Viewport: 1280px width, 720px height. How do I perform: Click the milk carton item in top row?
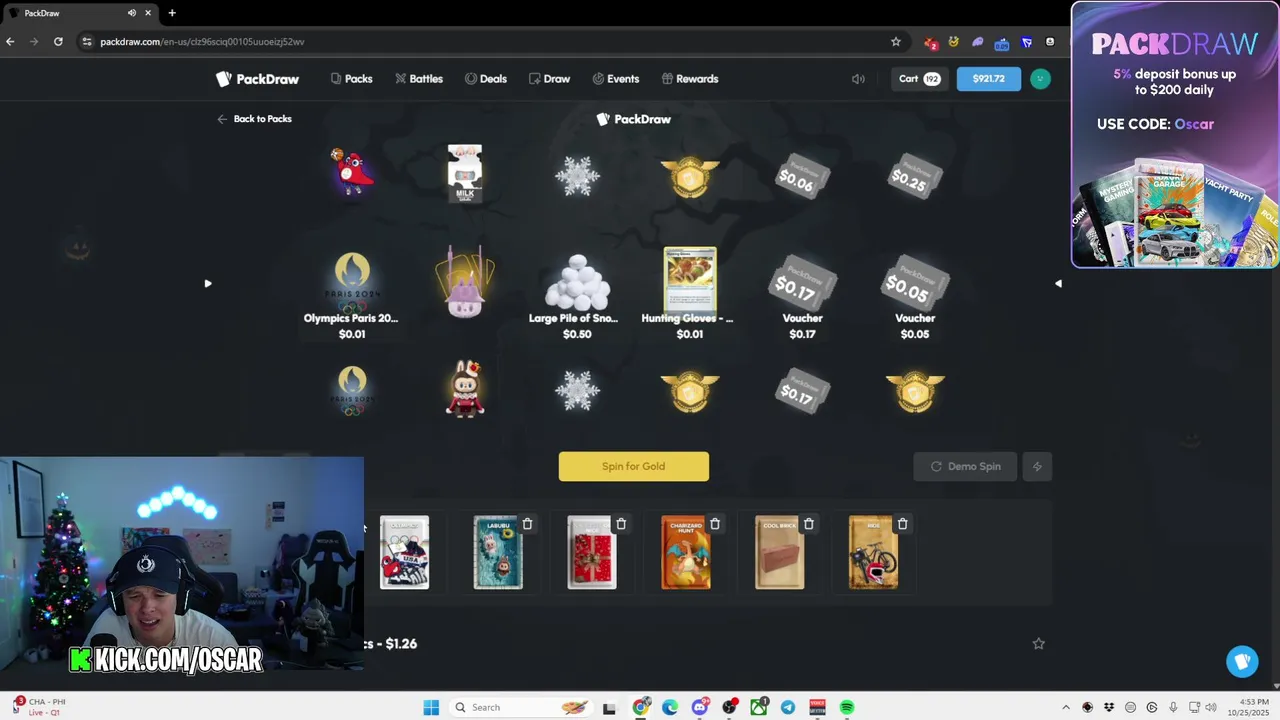pyautogui.click(x=465, y=173)
